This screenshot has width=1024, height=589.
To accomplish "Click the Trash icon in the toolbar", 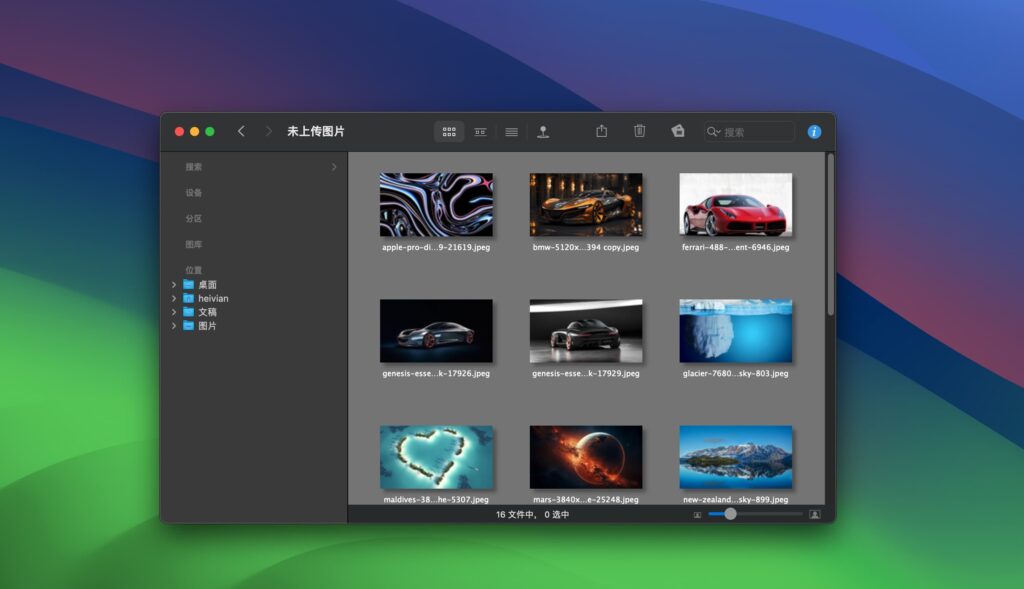I will point(639,131).
